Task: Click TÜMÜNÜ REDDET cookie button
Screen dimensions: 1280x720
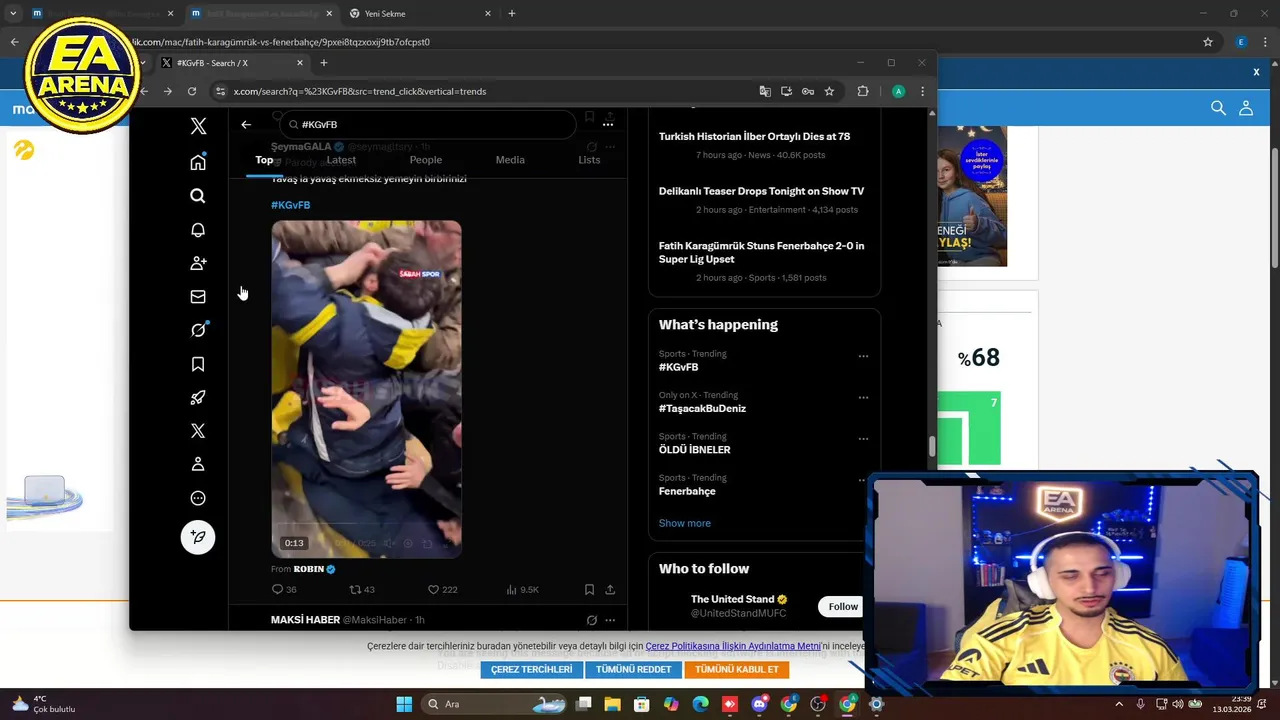Action: click(633, 669)
